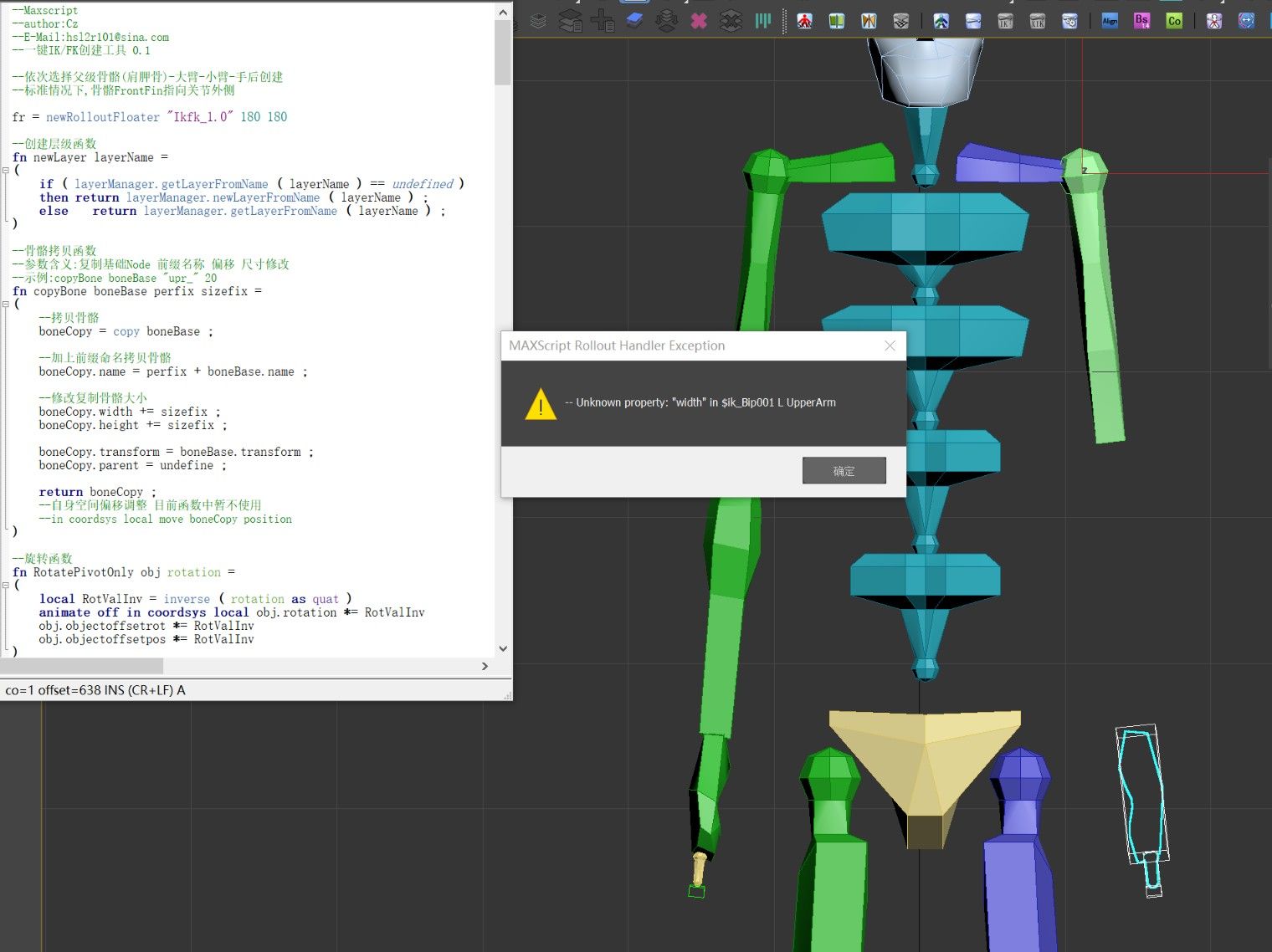Click the script editor vertical scrollbar thumb
The width and height of the screenshot is (1272, 952).
503,54
